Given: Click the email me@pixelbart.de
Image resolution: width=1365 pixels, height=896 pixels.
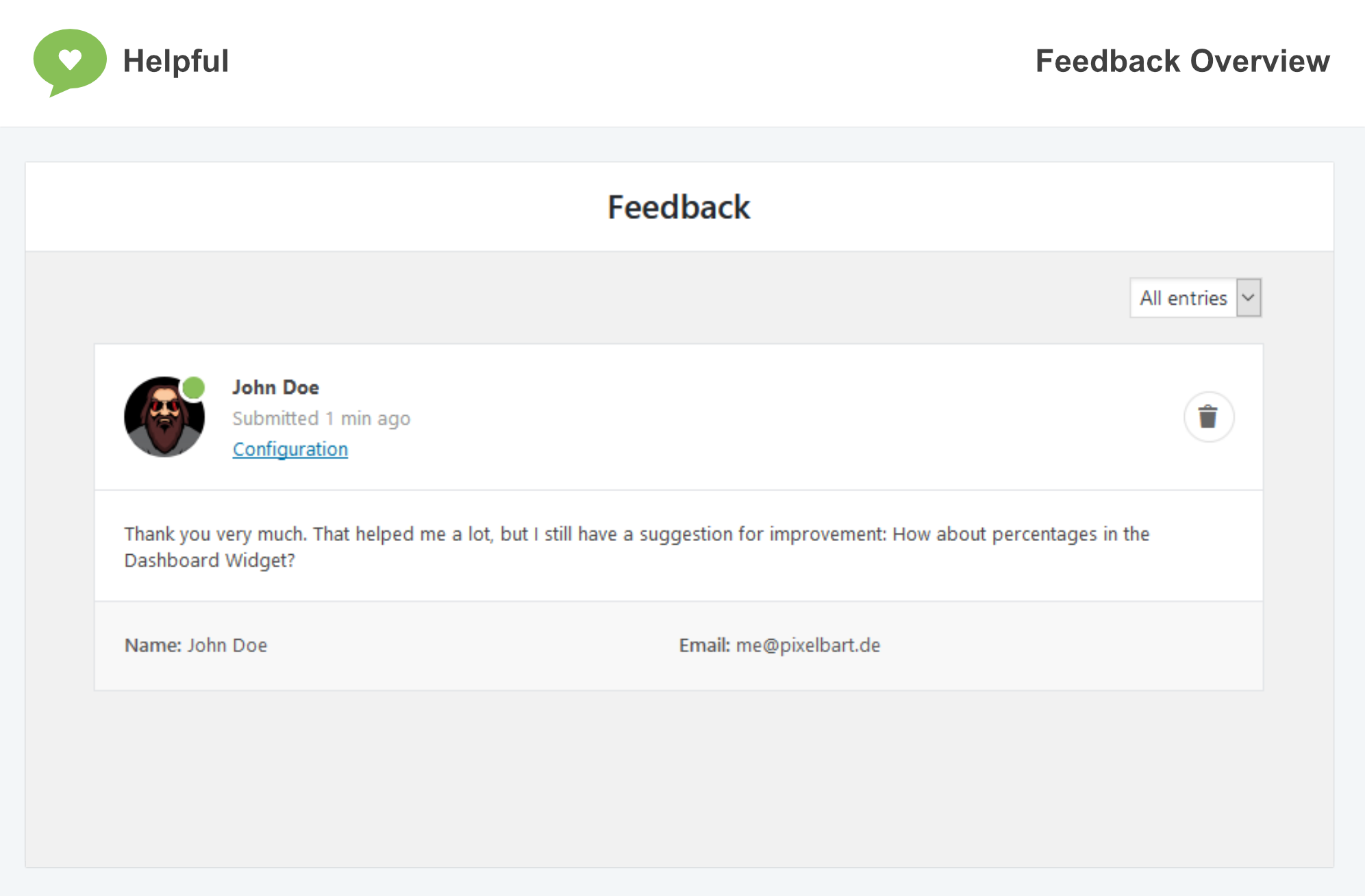Looking at the screenshot, I should click(808, 645).
